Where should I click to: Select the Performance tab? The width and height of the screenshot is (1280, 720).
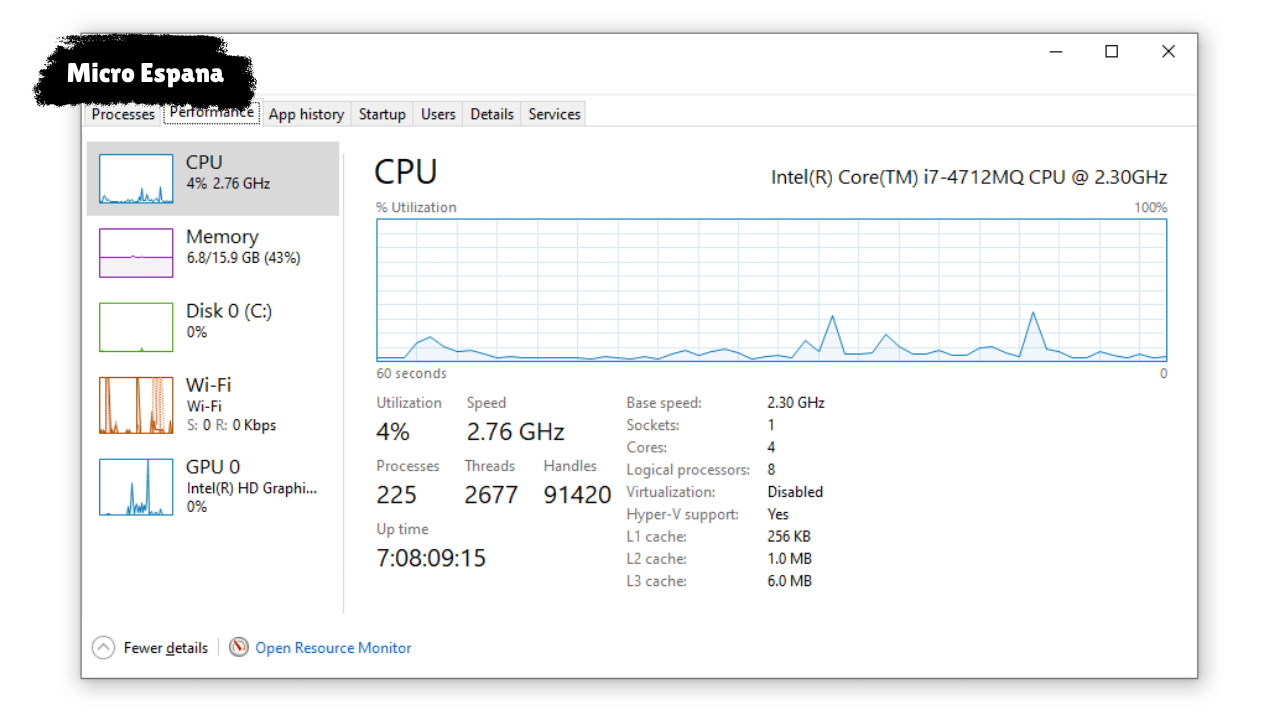[x=211, y=112]
